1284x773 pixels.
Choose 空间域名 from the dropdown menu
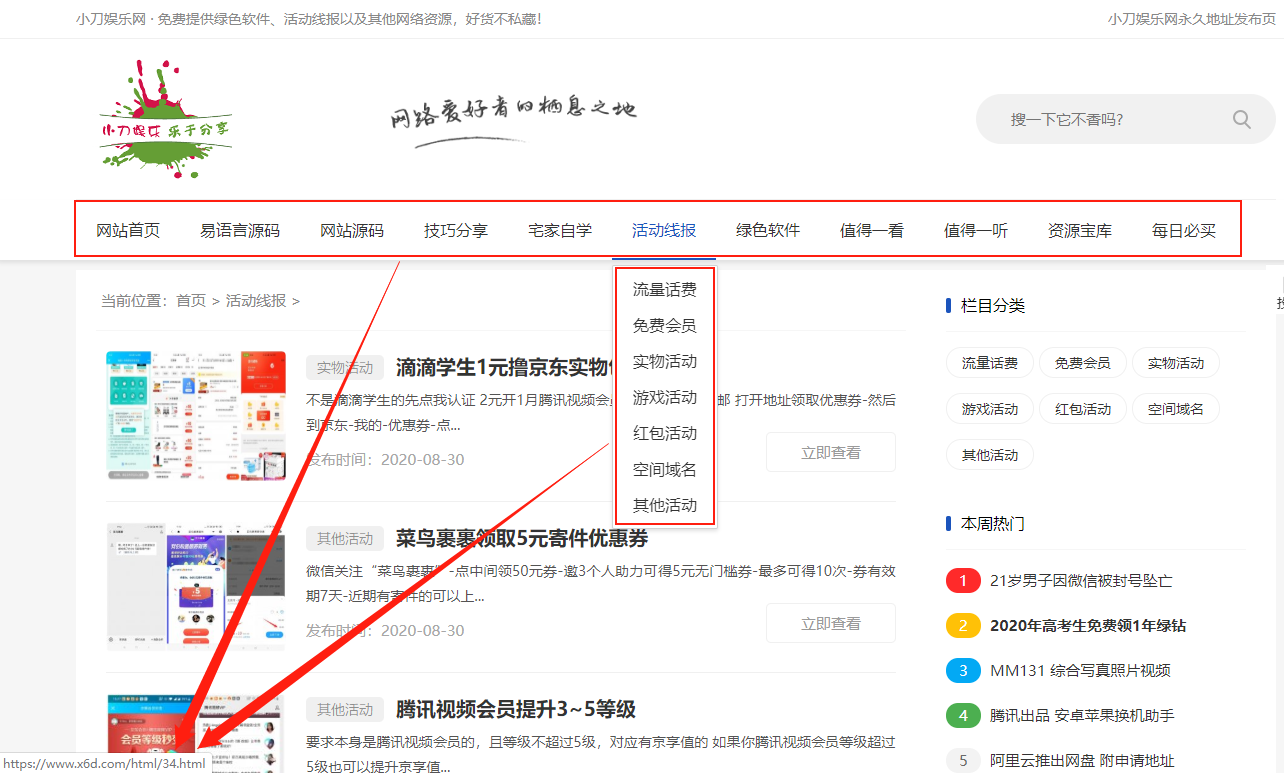(665, 470)
